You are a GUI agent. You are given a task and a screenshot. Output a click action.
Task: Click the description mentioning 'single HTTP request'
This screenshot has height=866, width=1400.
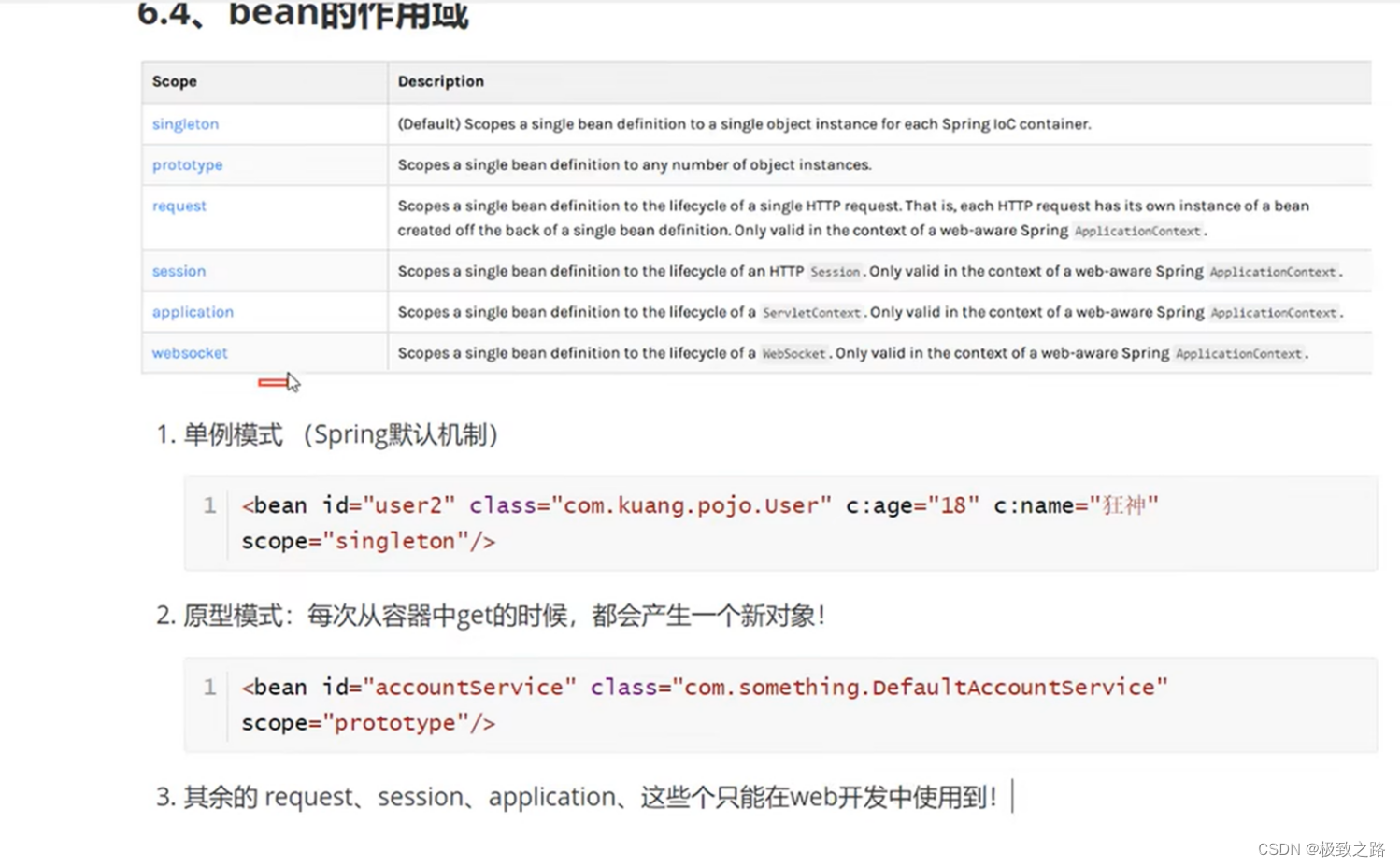point(853,218)
